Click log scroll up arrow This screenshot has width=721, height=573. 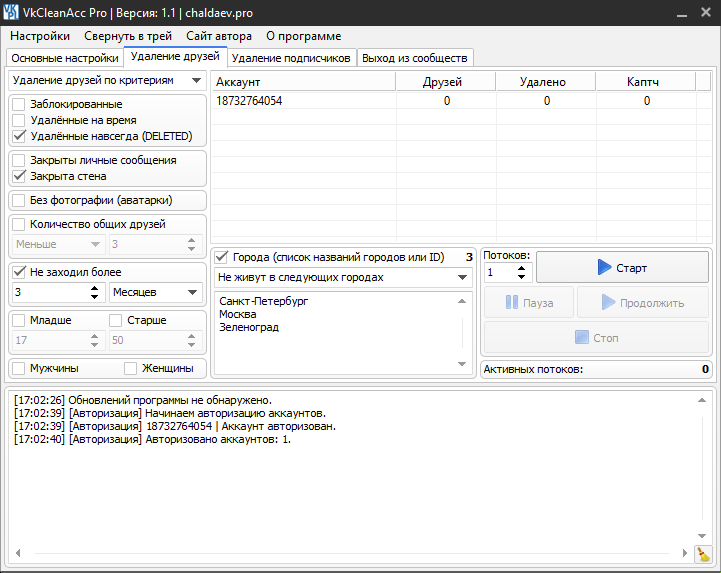click(702, 400)
